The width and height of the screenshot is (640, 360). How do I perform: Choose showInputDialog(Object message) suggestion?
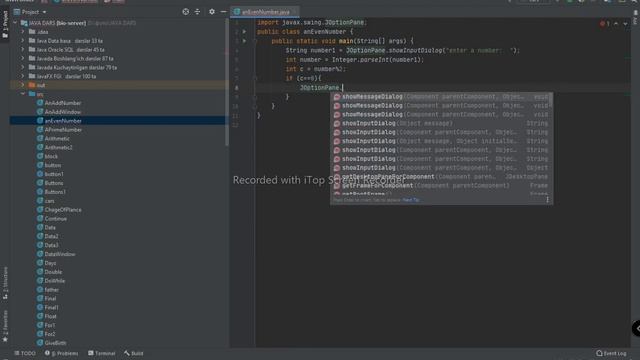(x=441, y=123)
